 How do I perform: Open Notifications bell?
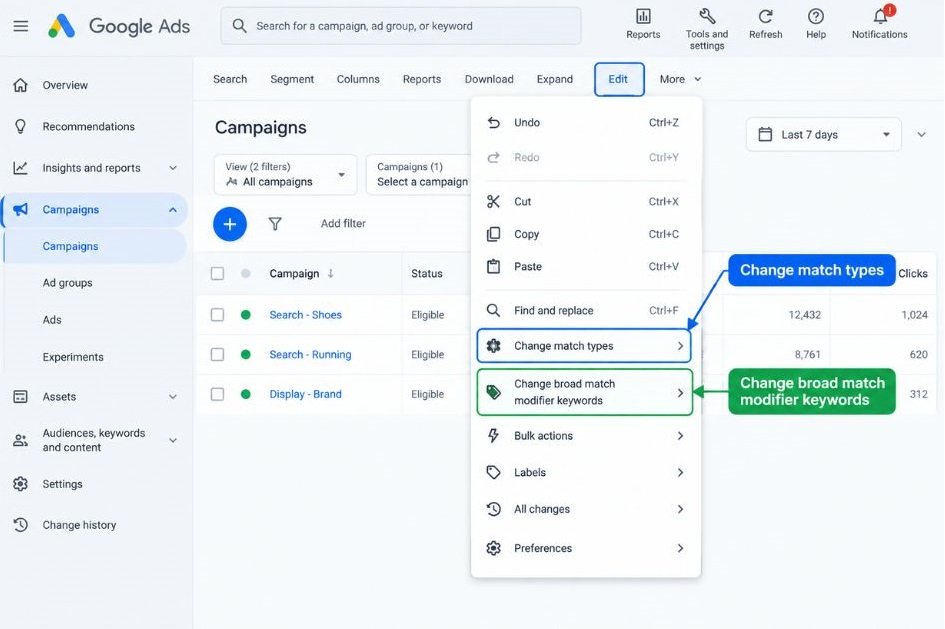coord(879,23)
